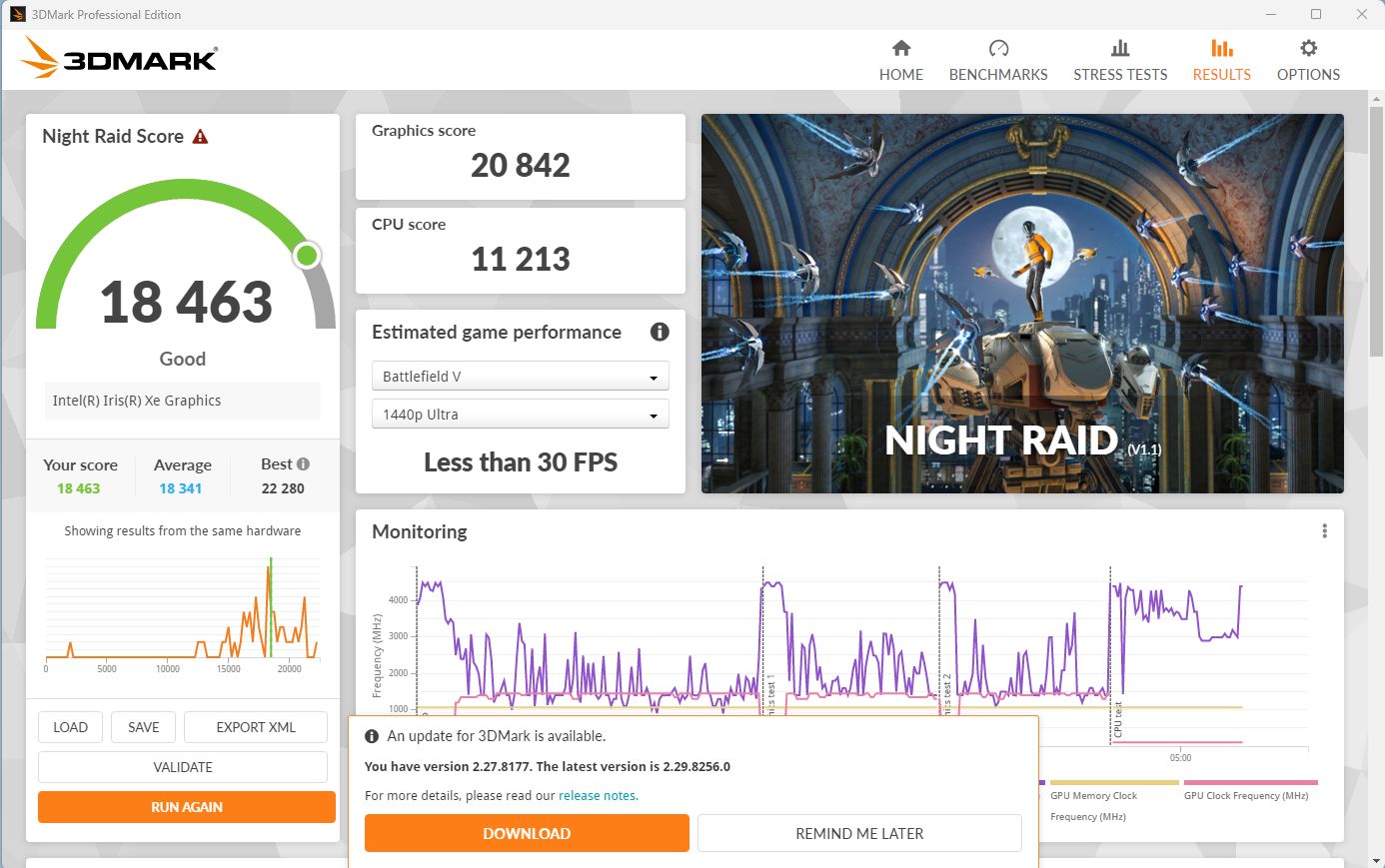Open Benchmarks via gauge icon
1385x868 pixels.
coord(998,48)
